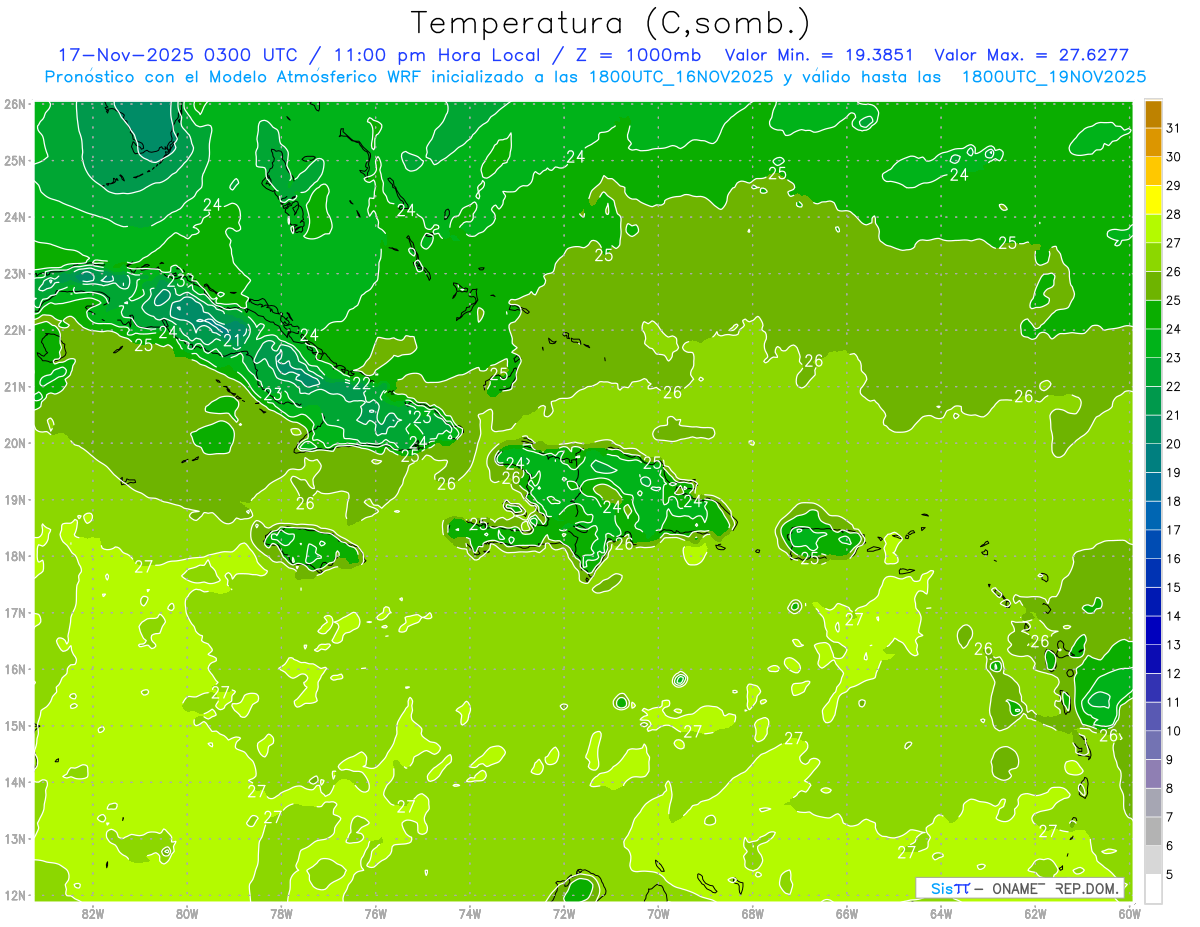Image resolution: width=1200 pixels, height=927 pixels.
Task: Pick the purple swatch between 9 and 10
Action: [x=1153, y=745]
